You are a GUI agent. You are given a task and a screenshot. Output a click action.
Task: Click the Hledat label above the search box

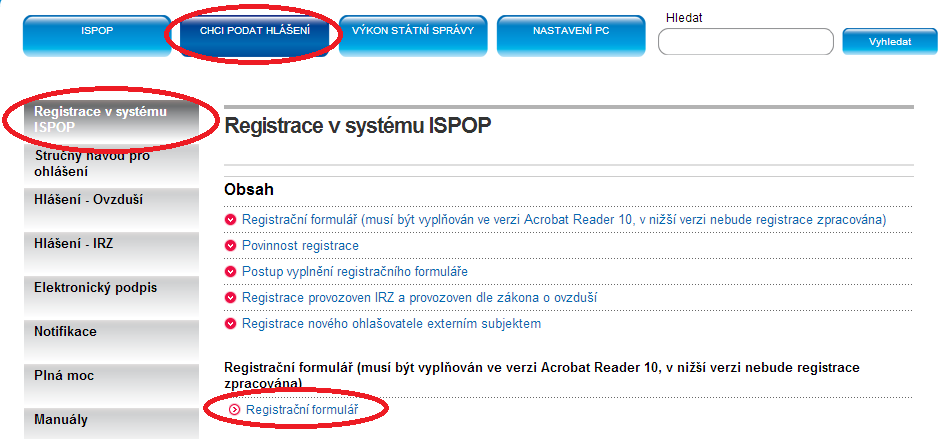[x=684, y=18]
